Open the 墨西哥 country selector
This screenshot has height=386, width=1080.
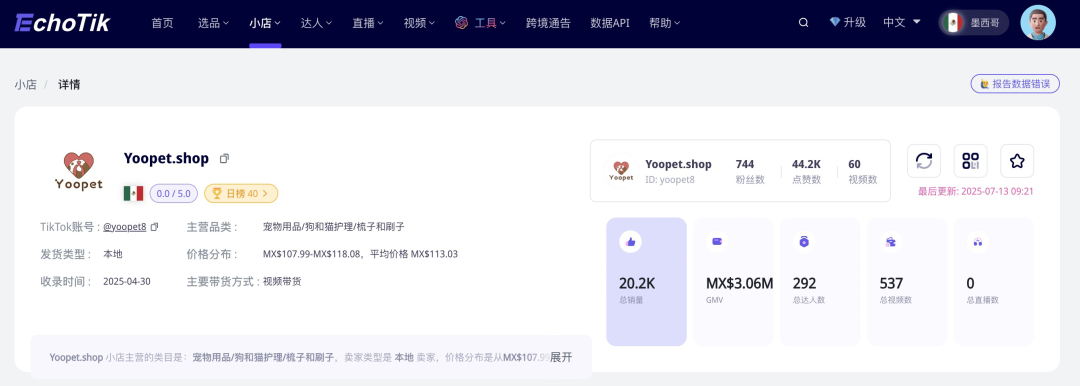(974, 23)
